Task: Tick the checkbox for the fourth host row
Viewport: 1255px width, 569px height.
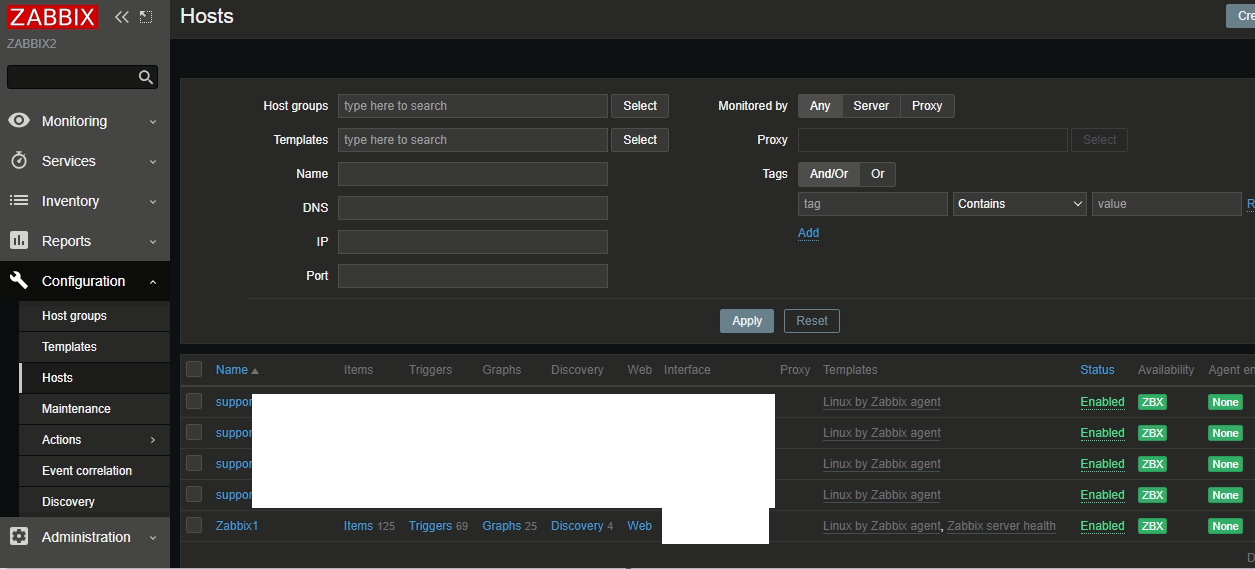Action: [x=194, y=494]
